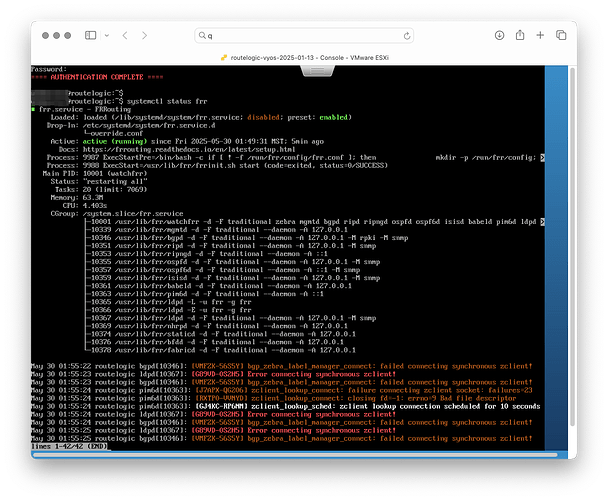The width and height of the screenshot is (608, 500).
Task: Click the white zclient_lookup_sched log line
Action: tap(285, 407)
